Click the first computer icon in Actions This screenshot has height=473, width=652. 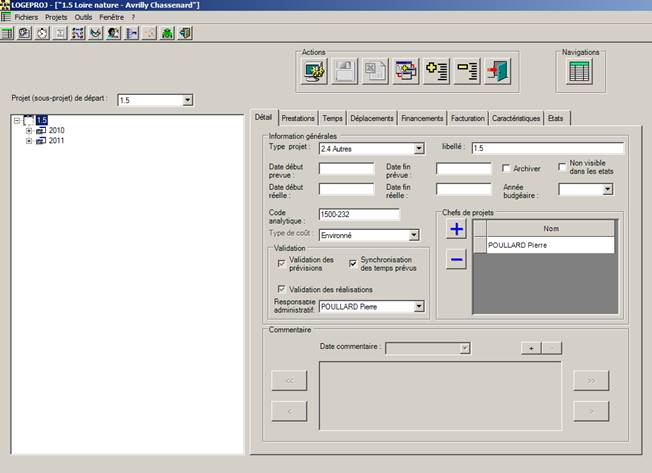point(315,71)
